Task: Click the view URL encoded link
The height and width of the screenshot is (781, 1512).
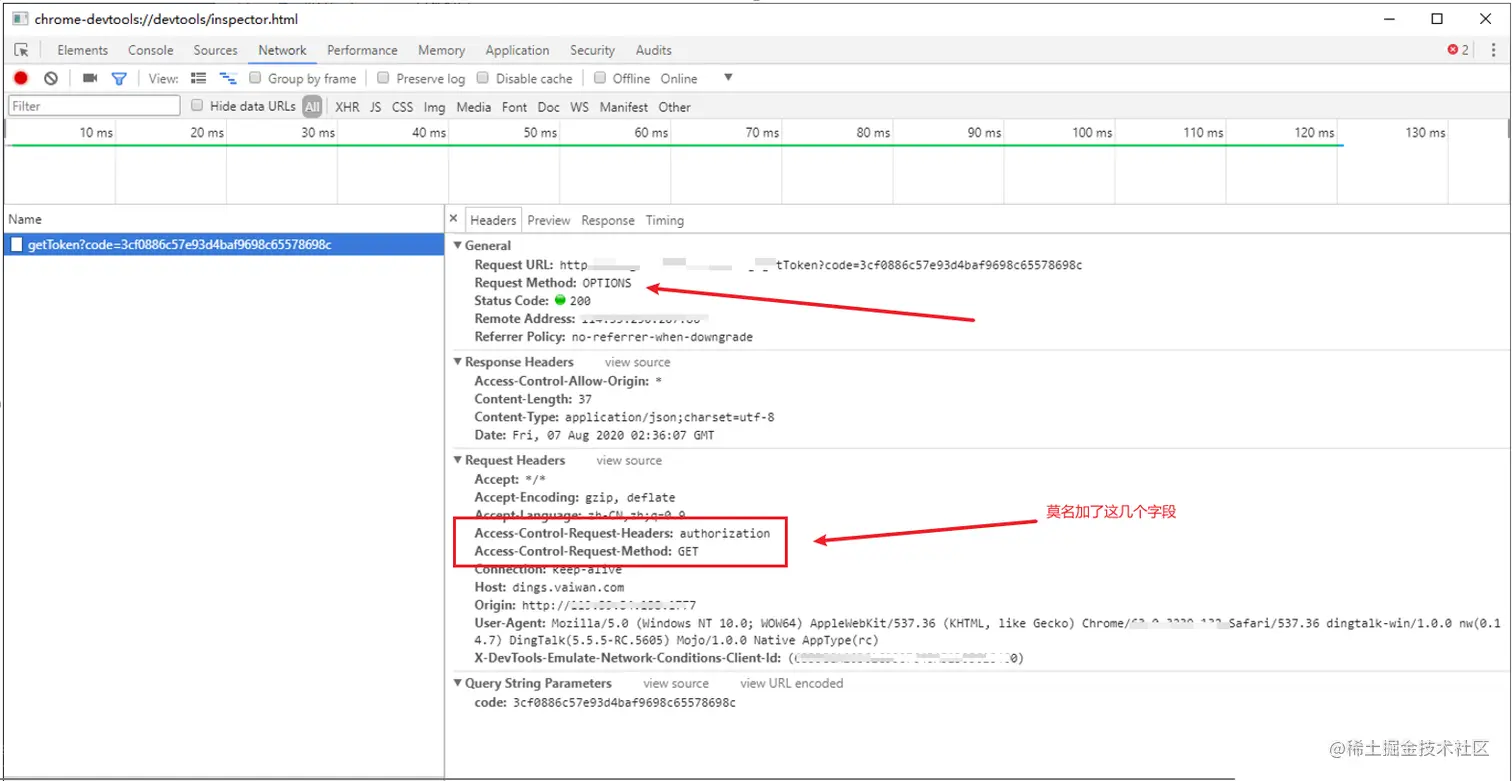Action: (x=792, y=683)
